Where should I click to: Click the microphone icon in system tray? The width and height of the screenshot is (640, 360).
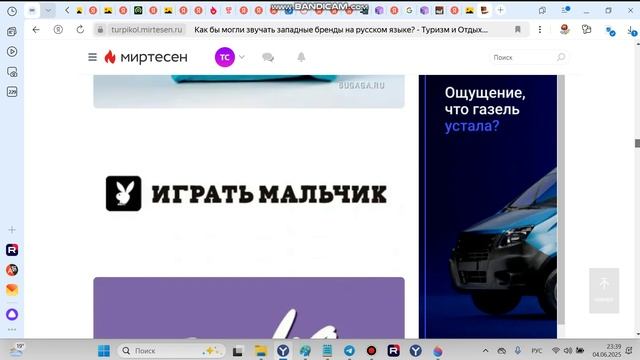[x=518, y=351]
